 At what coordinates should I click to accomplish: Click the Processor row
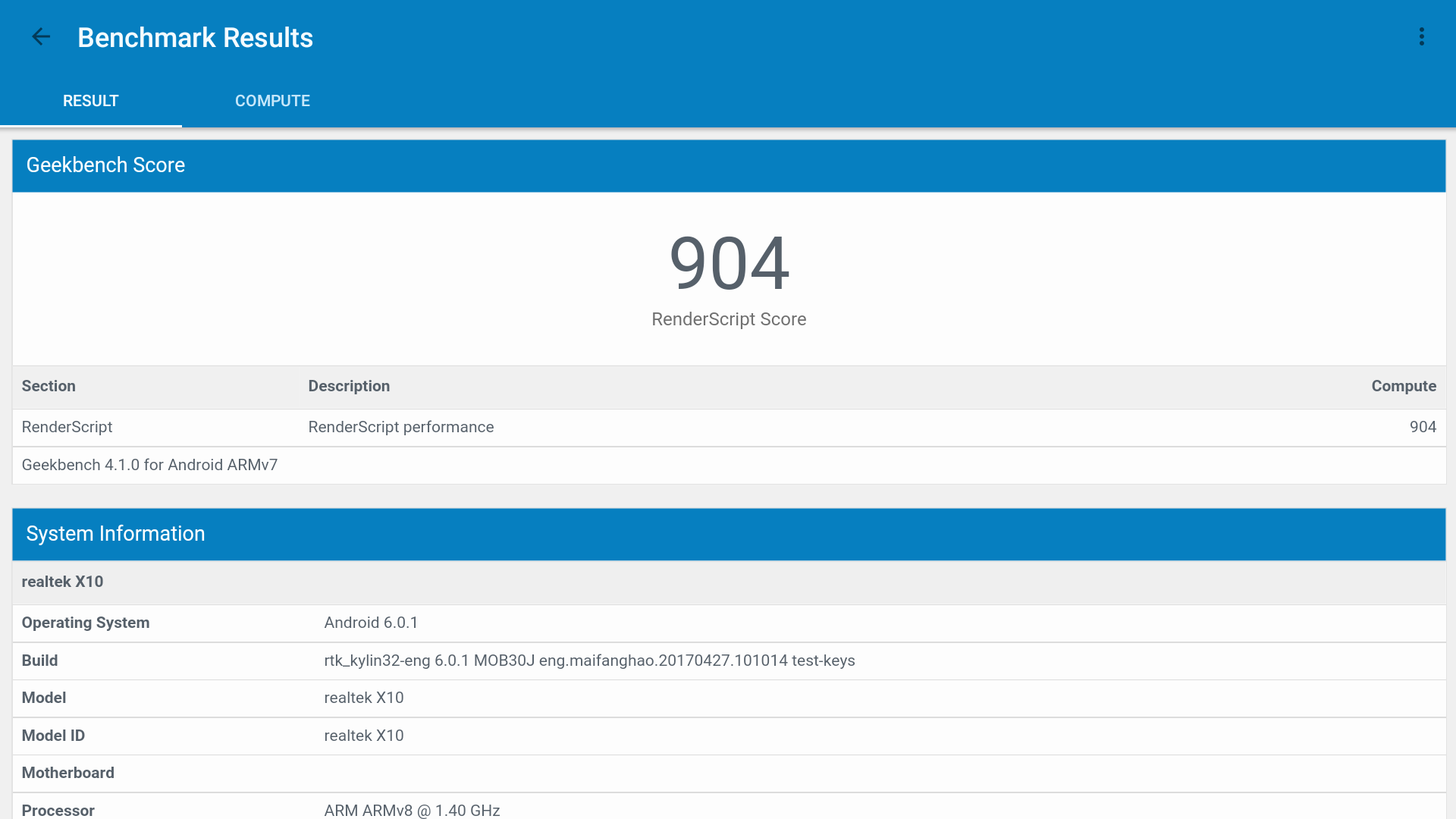click(58, 809)
